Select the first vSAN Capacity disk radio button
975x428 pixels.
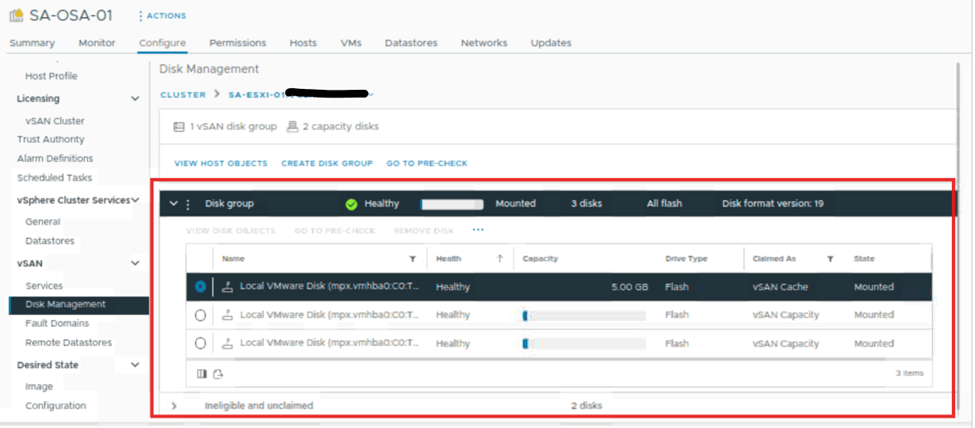(x=201, y=315)
